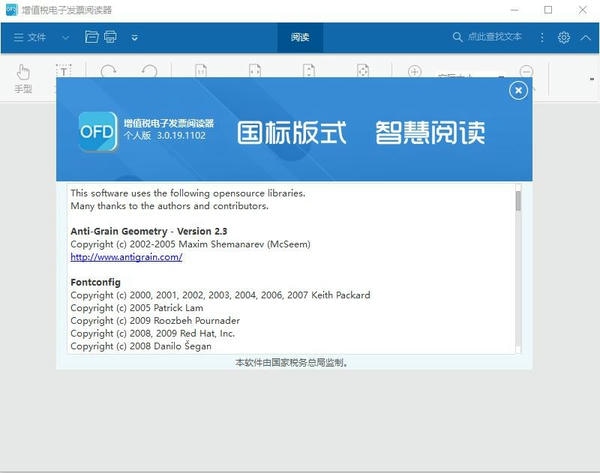Image resolution: width=600 pixels, height=473 pixels.
Task: Switch to the 阅读 tab
Action: point(300,38)
